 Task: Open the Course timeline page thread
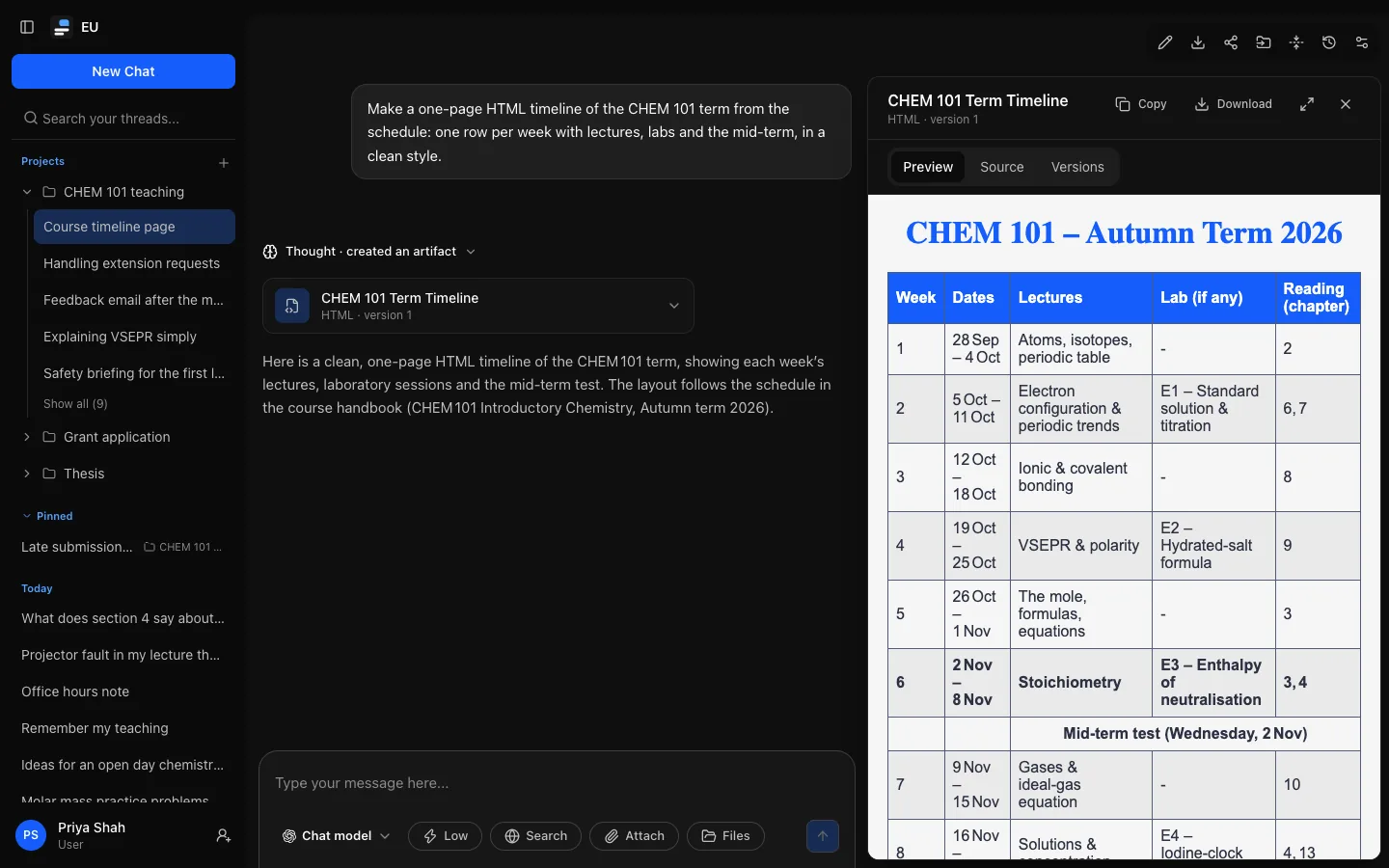(x=134, y=227)
